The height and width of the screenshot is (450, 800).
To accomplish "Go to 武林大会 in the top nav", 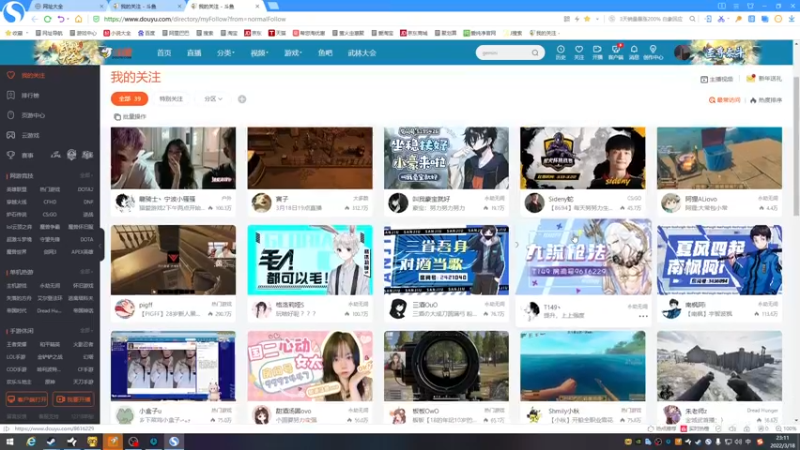I will 362,53.
